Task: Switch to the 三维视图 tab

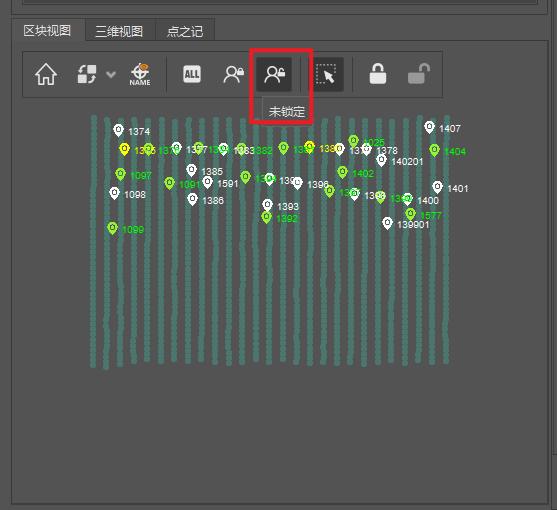Action: point(119,31)
